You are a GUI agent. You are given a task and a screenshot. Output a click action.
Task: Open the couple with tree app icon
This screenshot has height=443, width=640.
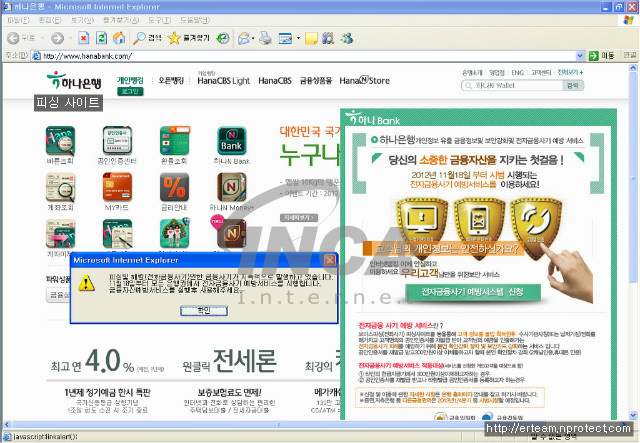[x=174, y=234]
